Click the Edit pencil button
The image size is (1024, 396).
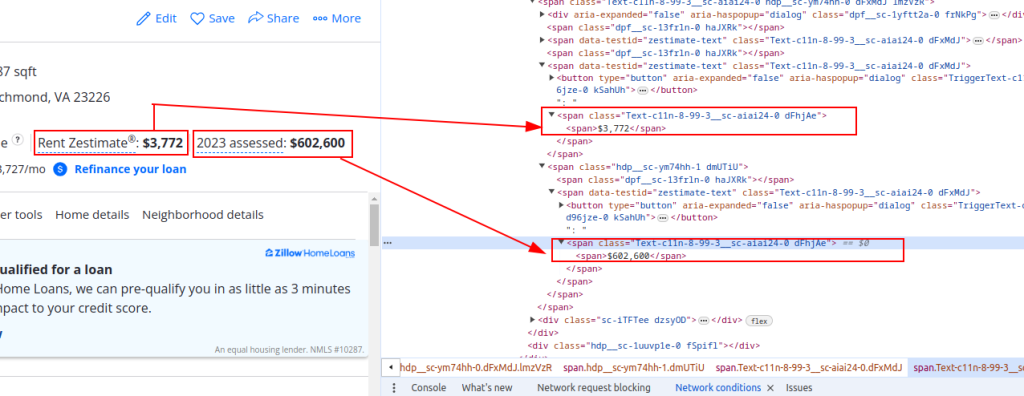(x=156, y=18)
